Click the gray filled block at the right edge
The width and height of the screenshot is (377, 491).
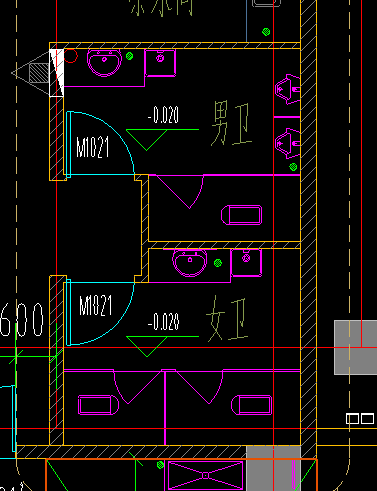coord(356,347)
